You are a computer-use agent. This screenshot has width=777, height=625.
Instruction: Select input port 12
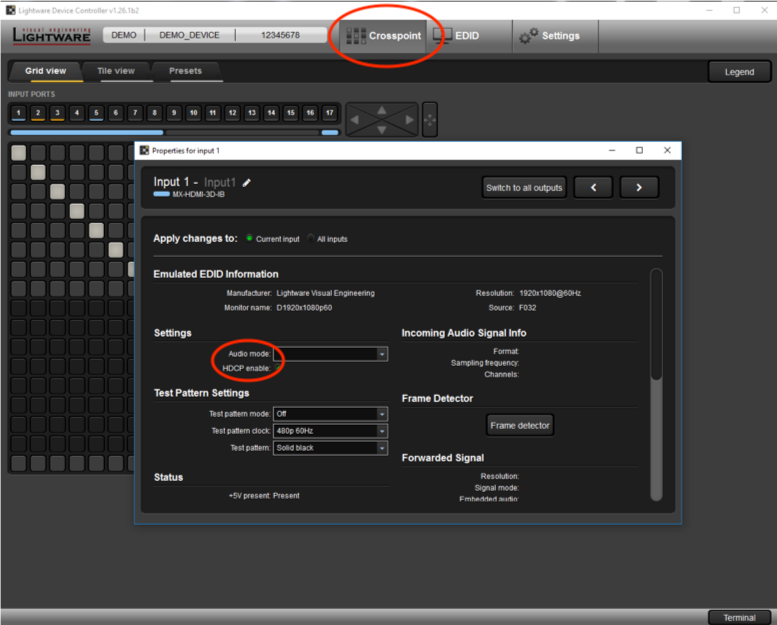click(x=232, y=113)
